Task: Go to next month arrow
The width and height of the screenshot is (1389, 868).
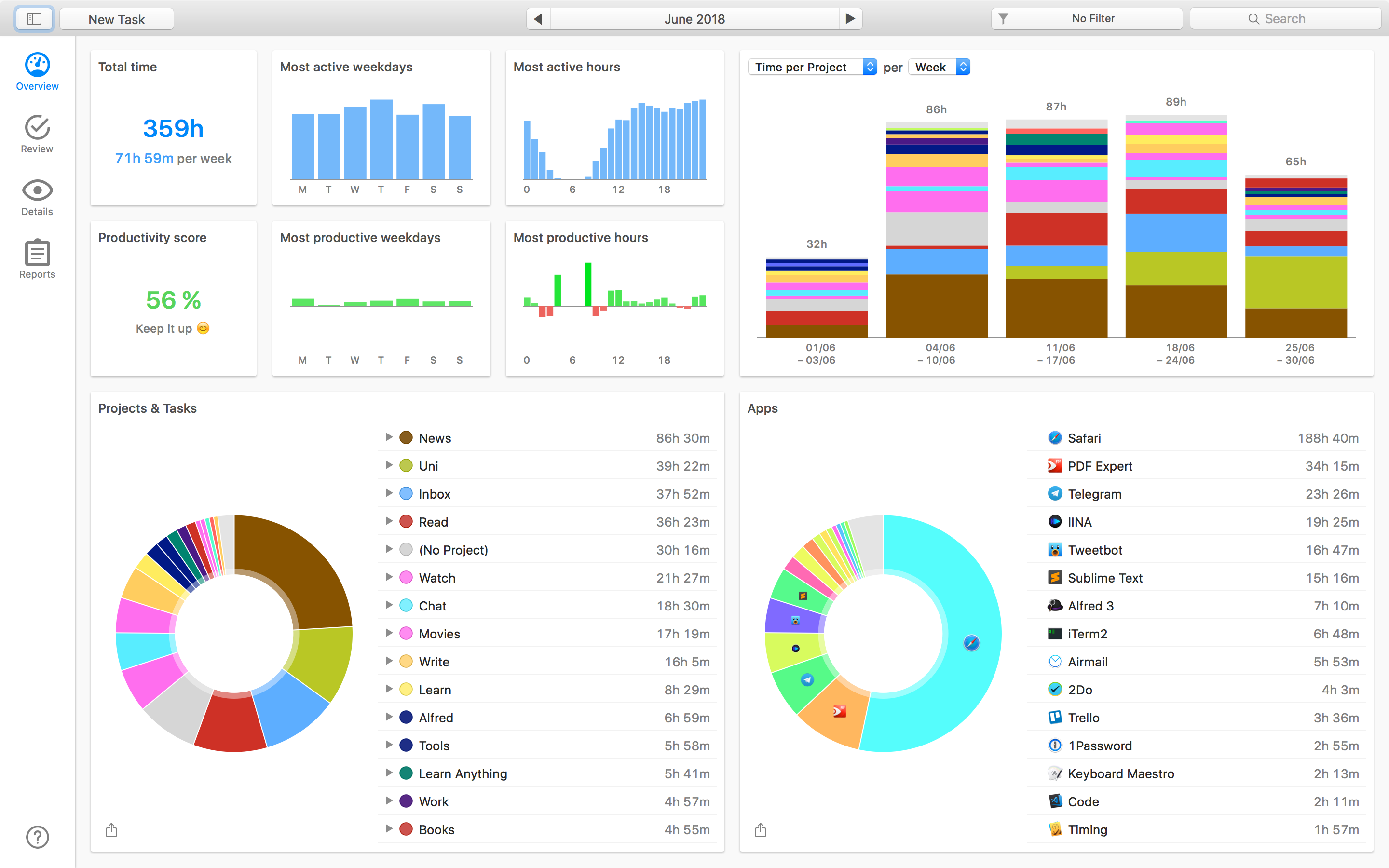Action: 850,19
